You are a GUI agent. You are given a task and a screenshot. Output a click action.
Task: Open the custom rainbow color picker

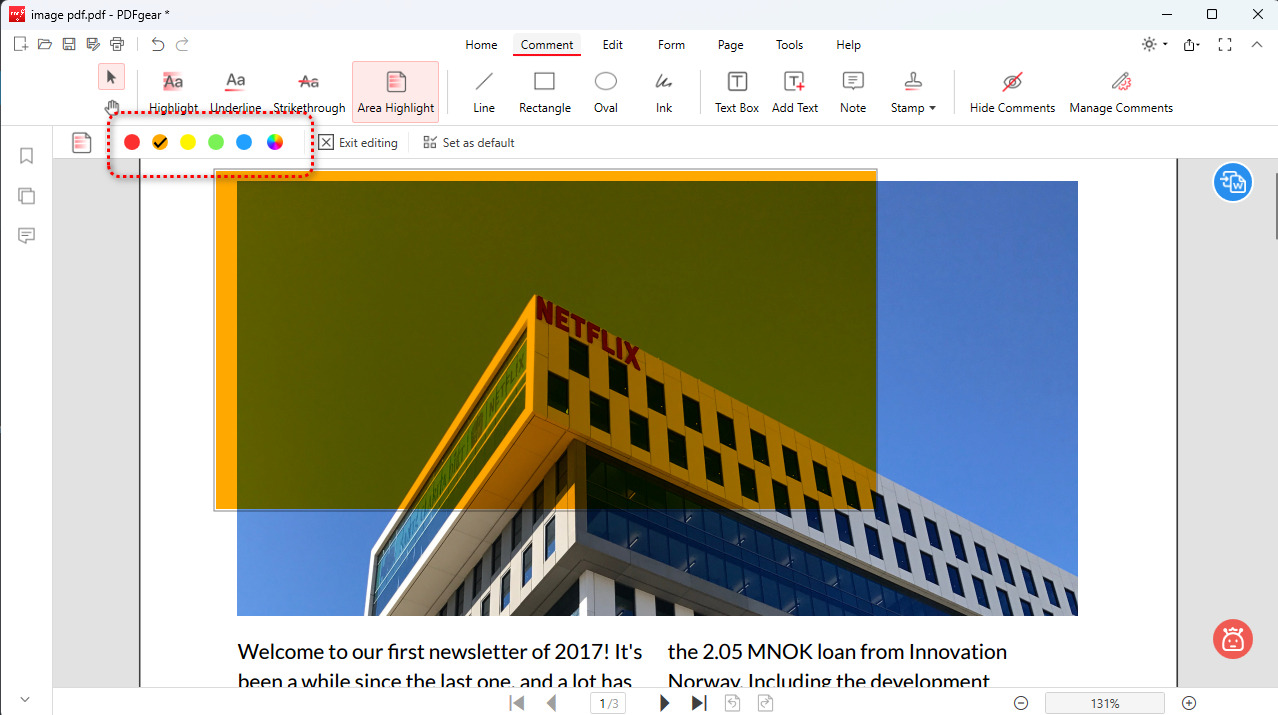pos(275,143)
